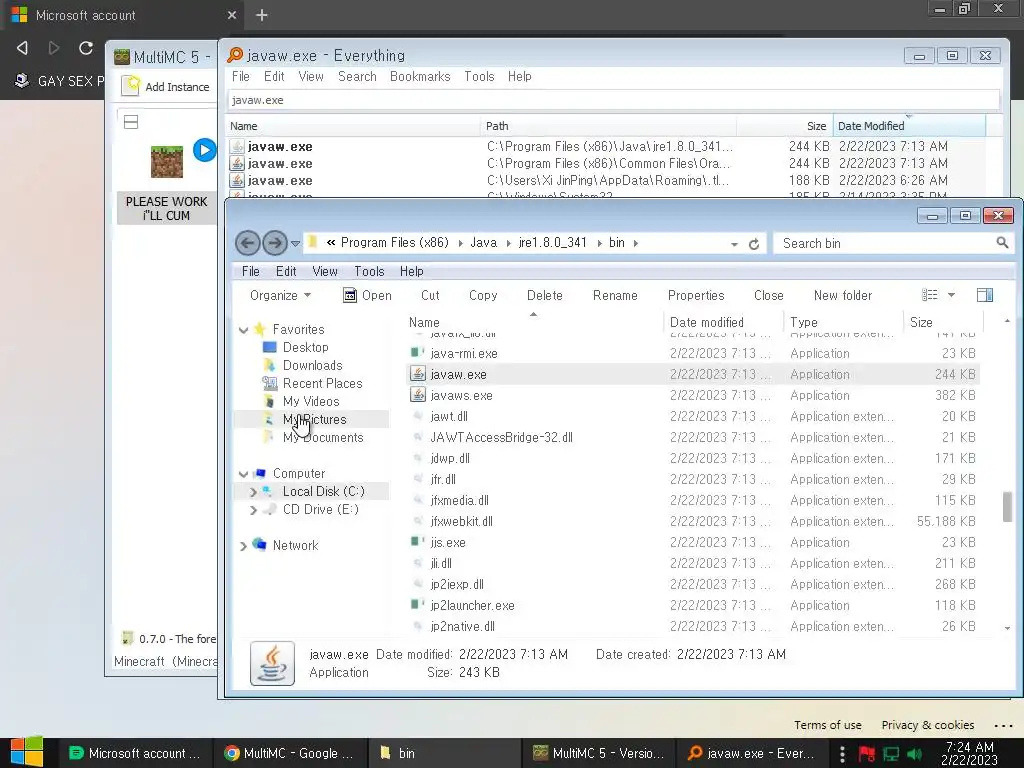Click Add Instance in MultiMC window
Viewport: 1024px width, 768px height.
pos(166,86)
